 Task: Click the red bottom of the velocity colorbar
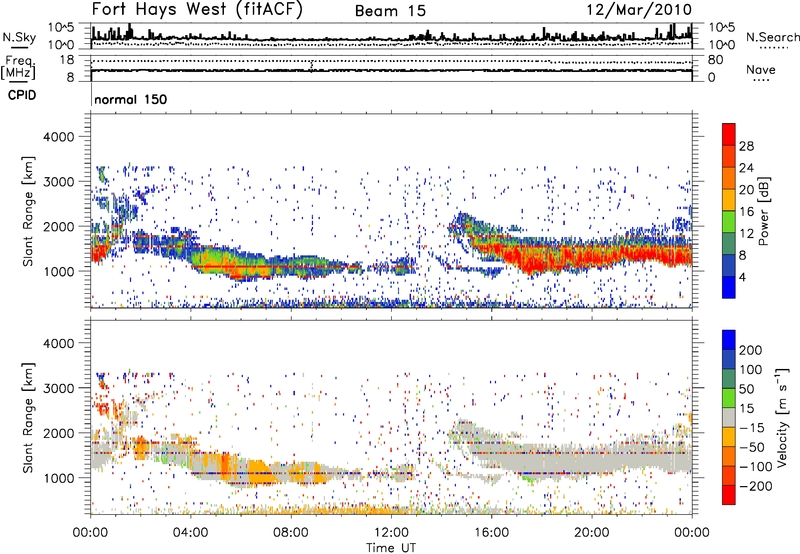tap(729, 495)
